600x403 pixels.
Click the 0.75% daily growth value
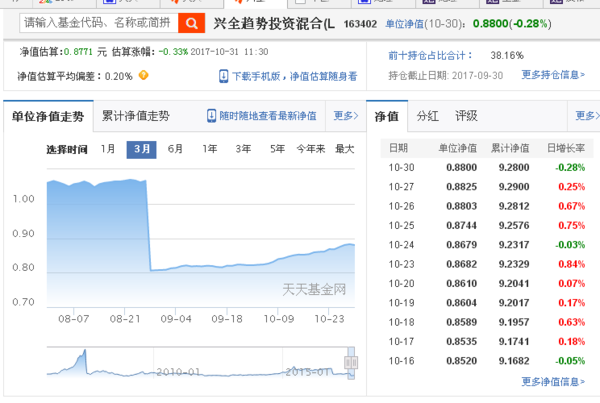pos(571,225)
